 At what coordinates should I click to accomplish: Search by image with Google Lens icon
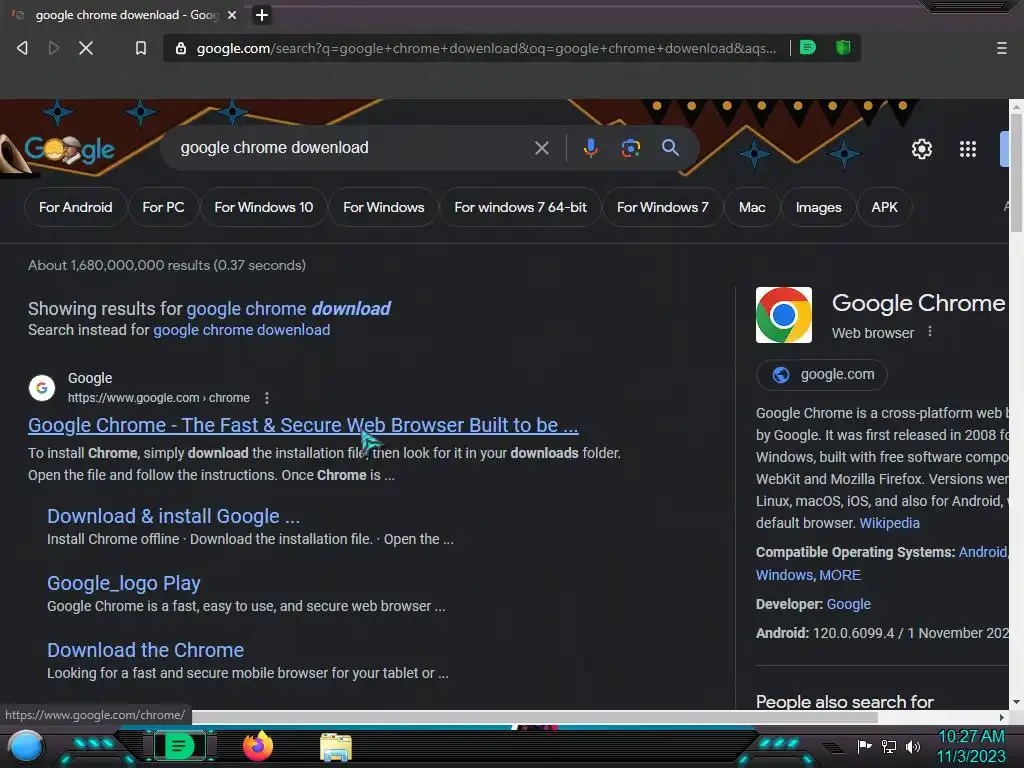pos(630,148)
